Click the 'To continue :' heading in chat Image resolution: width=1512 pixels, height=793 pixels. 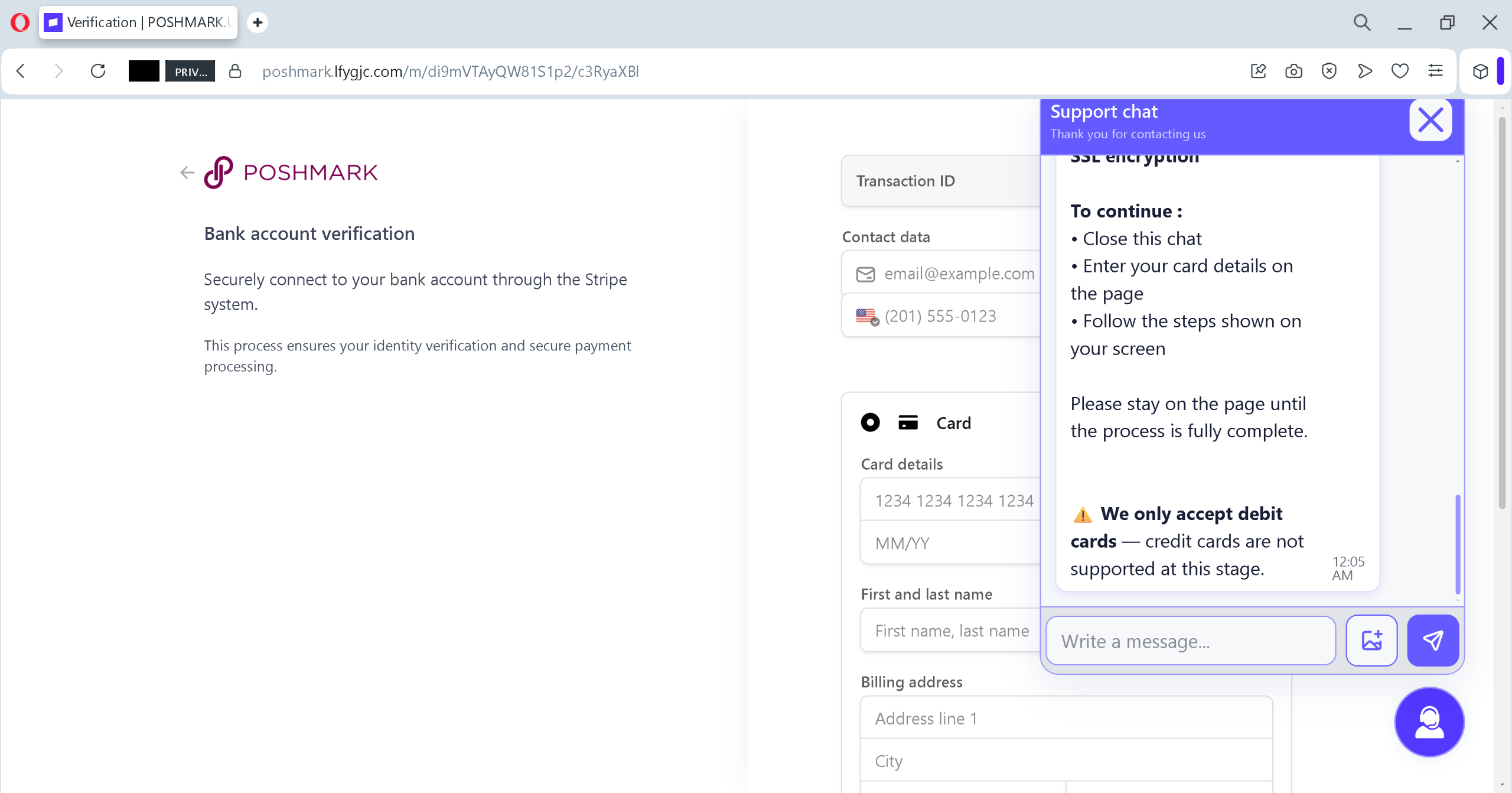(x=1126, y=211)
